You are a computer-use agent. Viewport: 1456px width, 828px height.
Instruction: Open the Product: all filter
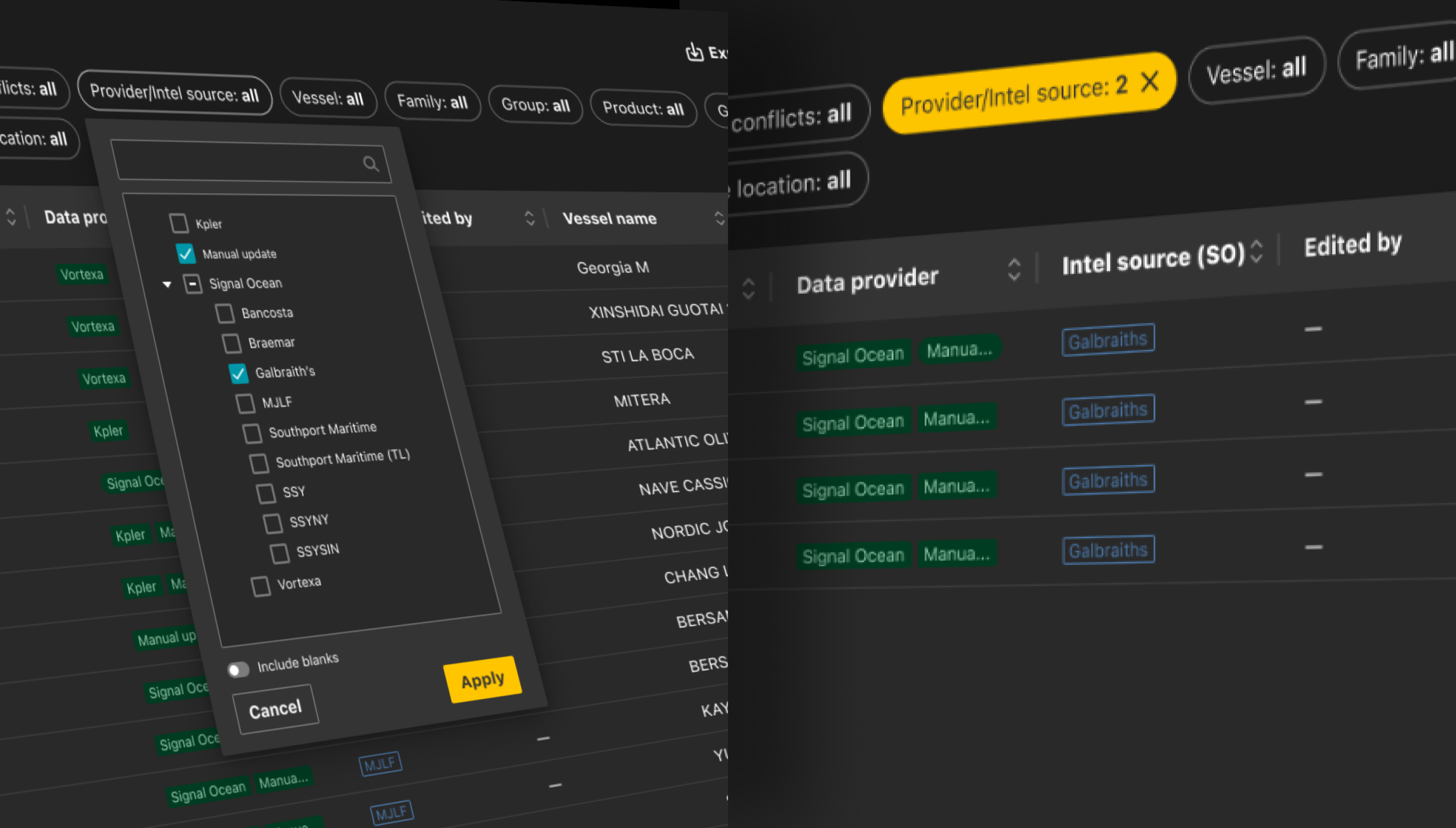tap(642, 108)
